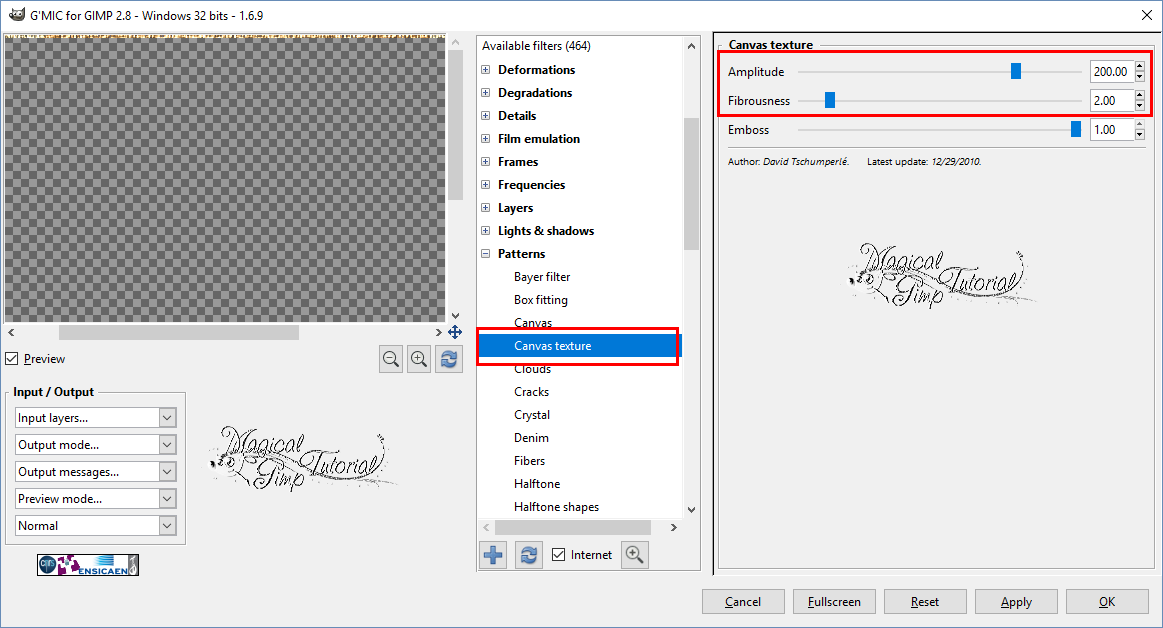This screenshot has height=628, width=1163.
Task: Zoom in on the preview image
Action: [x=419, y=358]
